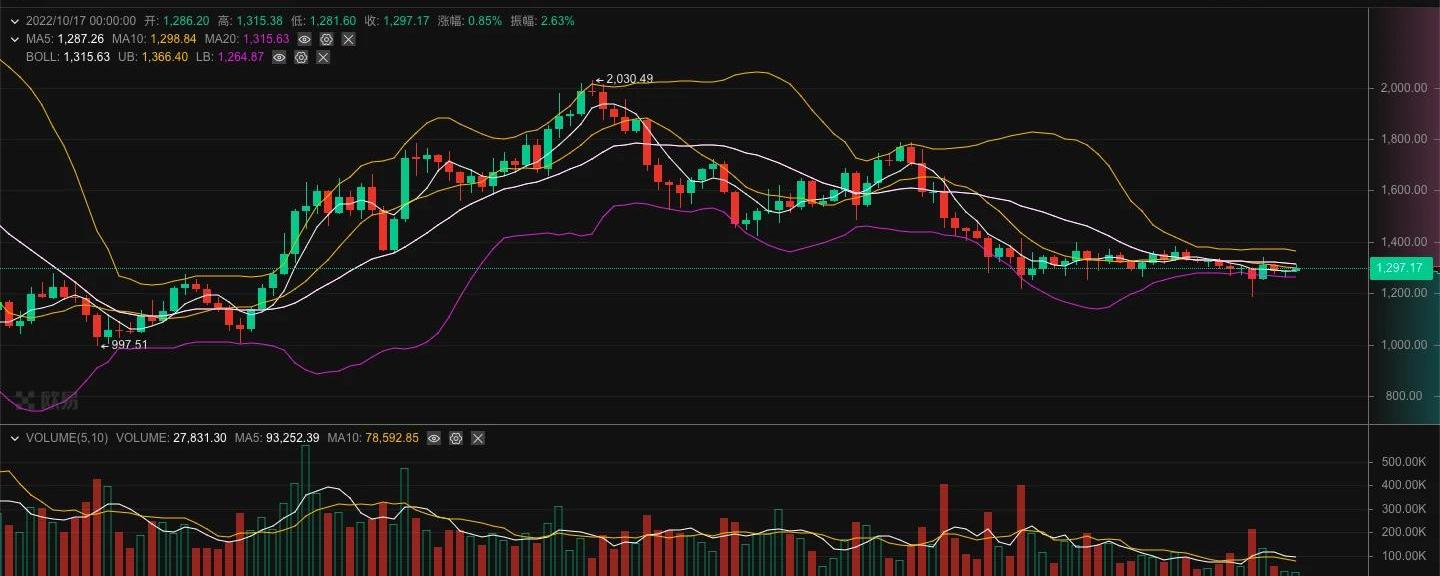Remove the BOLL indicator with its X icon
This screenshot has width=1440, height=576.
pyautogui.click(x=323, y=57)
